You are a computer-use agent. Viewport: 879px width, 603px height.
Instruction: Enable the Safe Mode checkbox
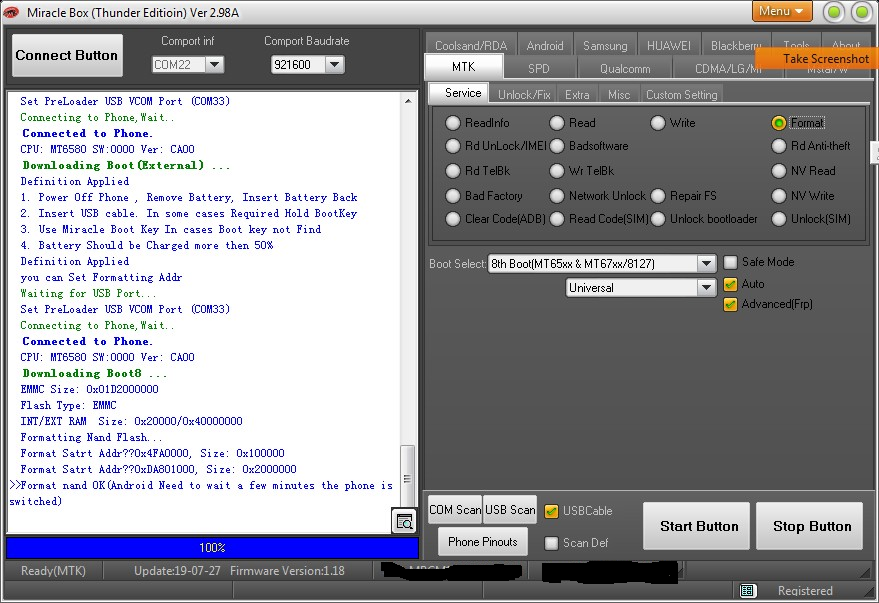click(730, 262)
